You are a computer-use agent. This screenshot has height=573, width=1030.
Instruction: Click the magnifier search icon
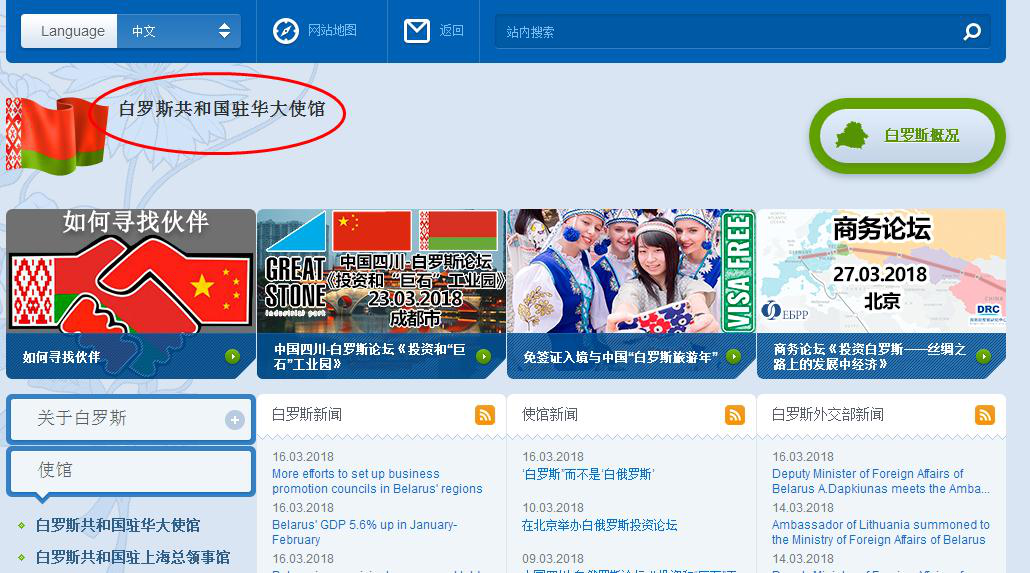click(972, 32)
